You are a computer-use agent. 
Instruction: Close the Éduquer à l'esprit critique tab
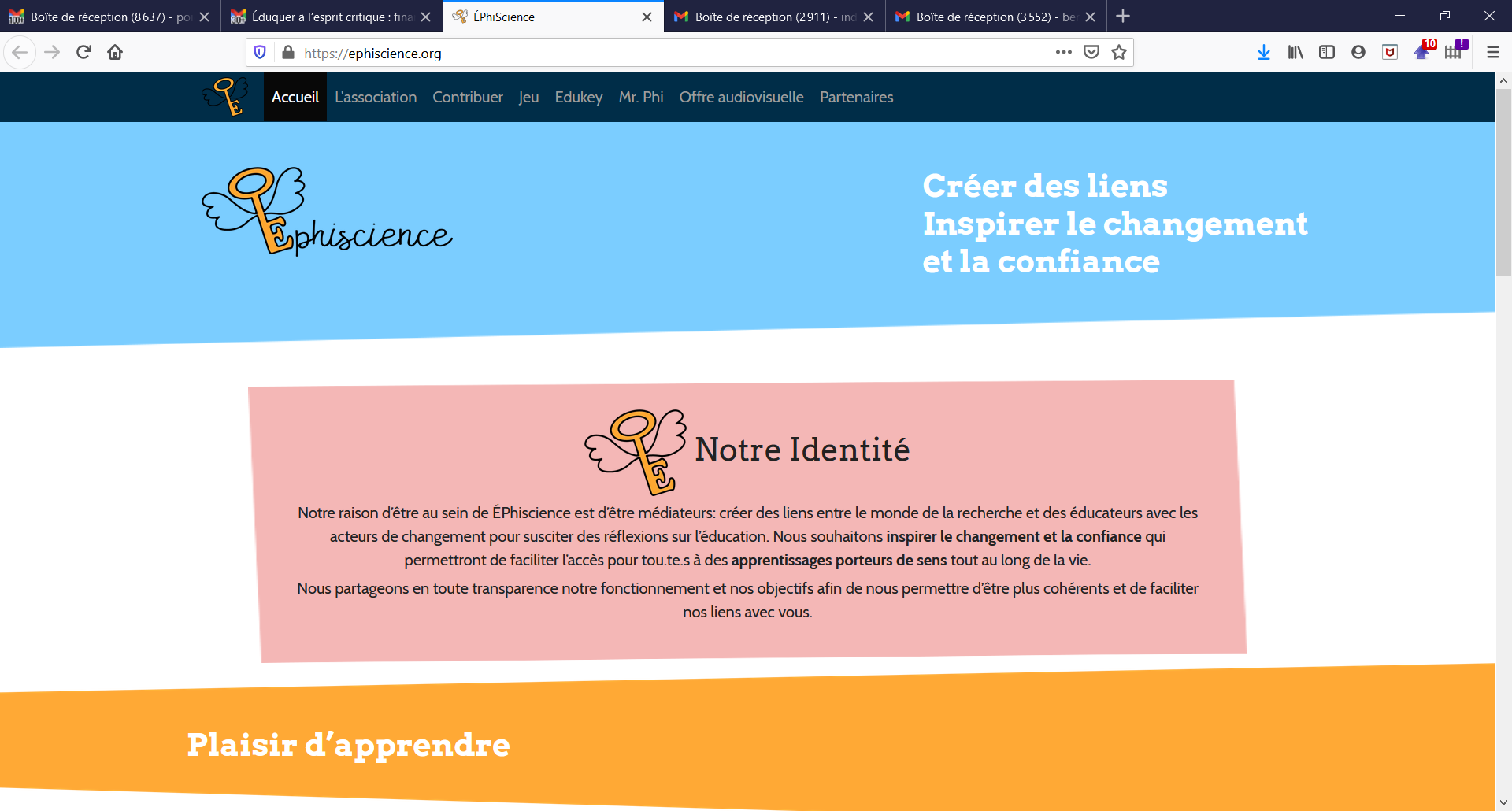coord(425,17)
